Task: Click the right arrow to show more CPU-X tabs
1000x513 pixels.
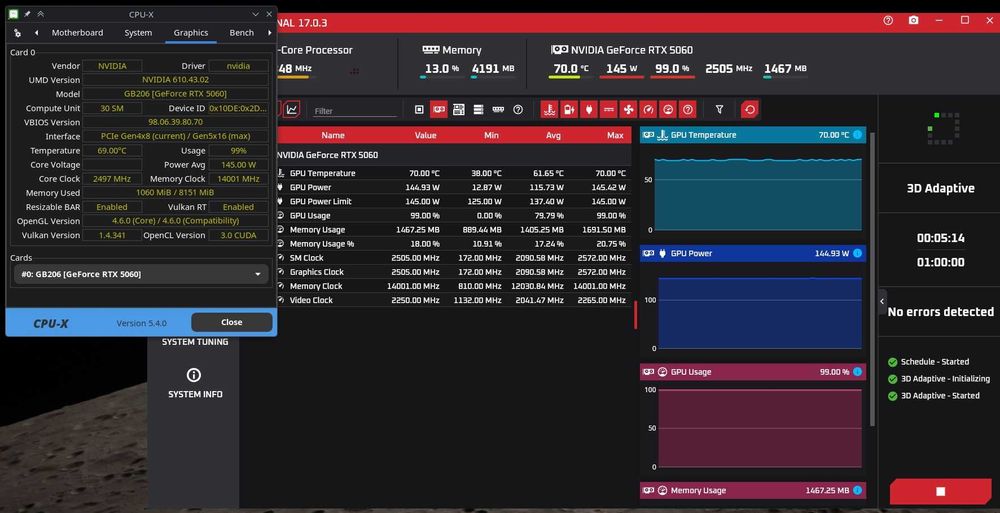Action: 269,33
